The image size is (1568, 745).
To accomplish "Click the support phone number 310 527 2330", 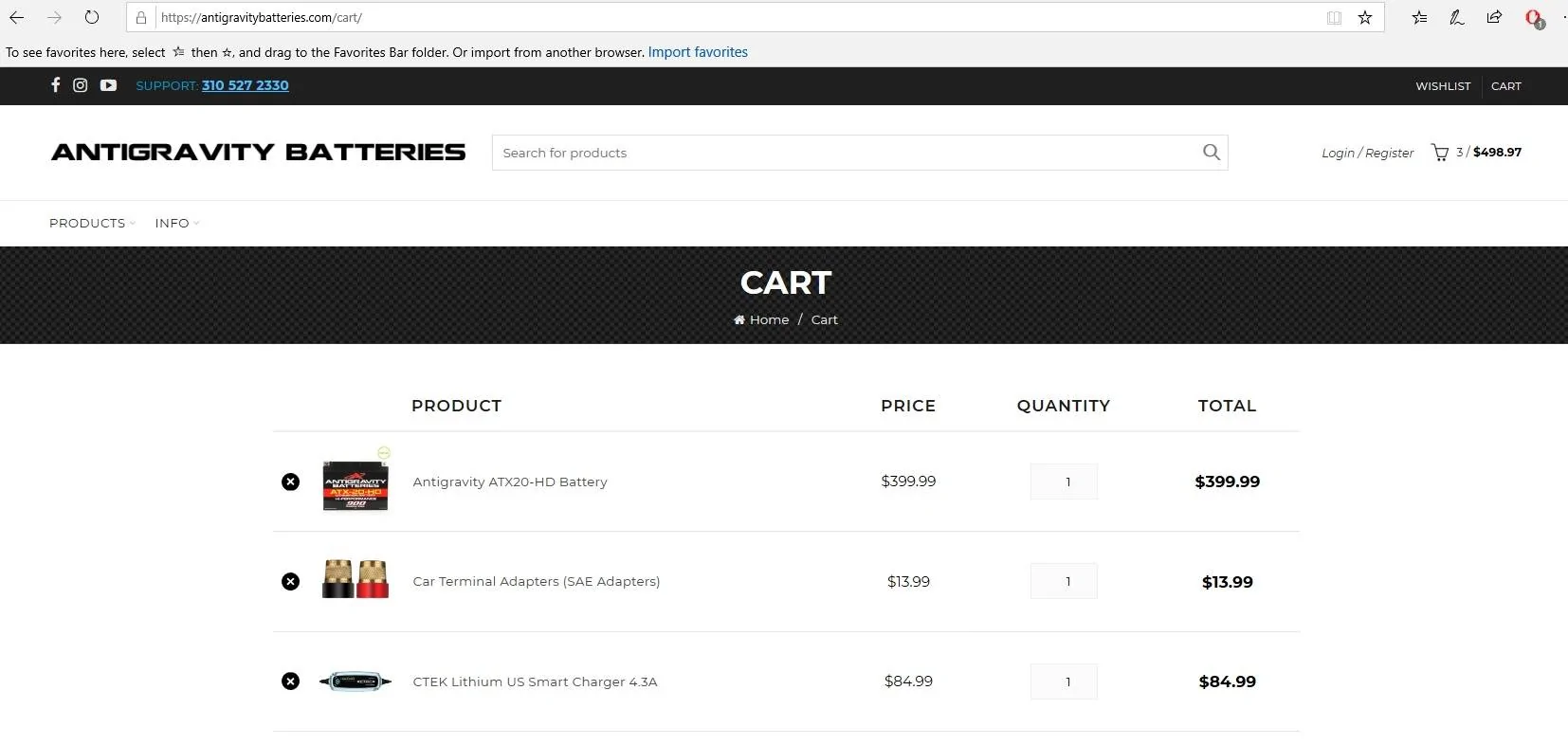I will coord(246,85).
